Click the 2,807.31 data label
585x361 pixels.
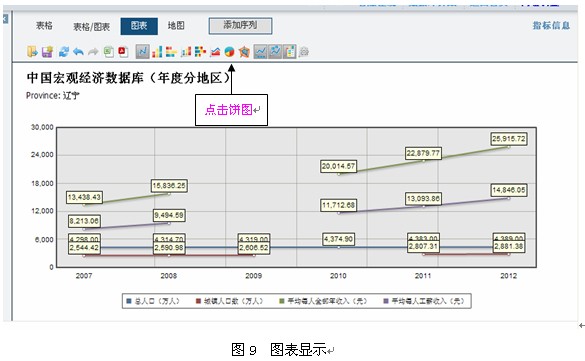click(423, 246)
